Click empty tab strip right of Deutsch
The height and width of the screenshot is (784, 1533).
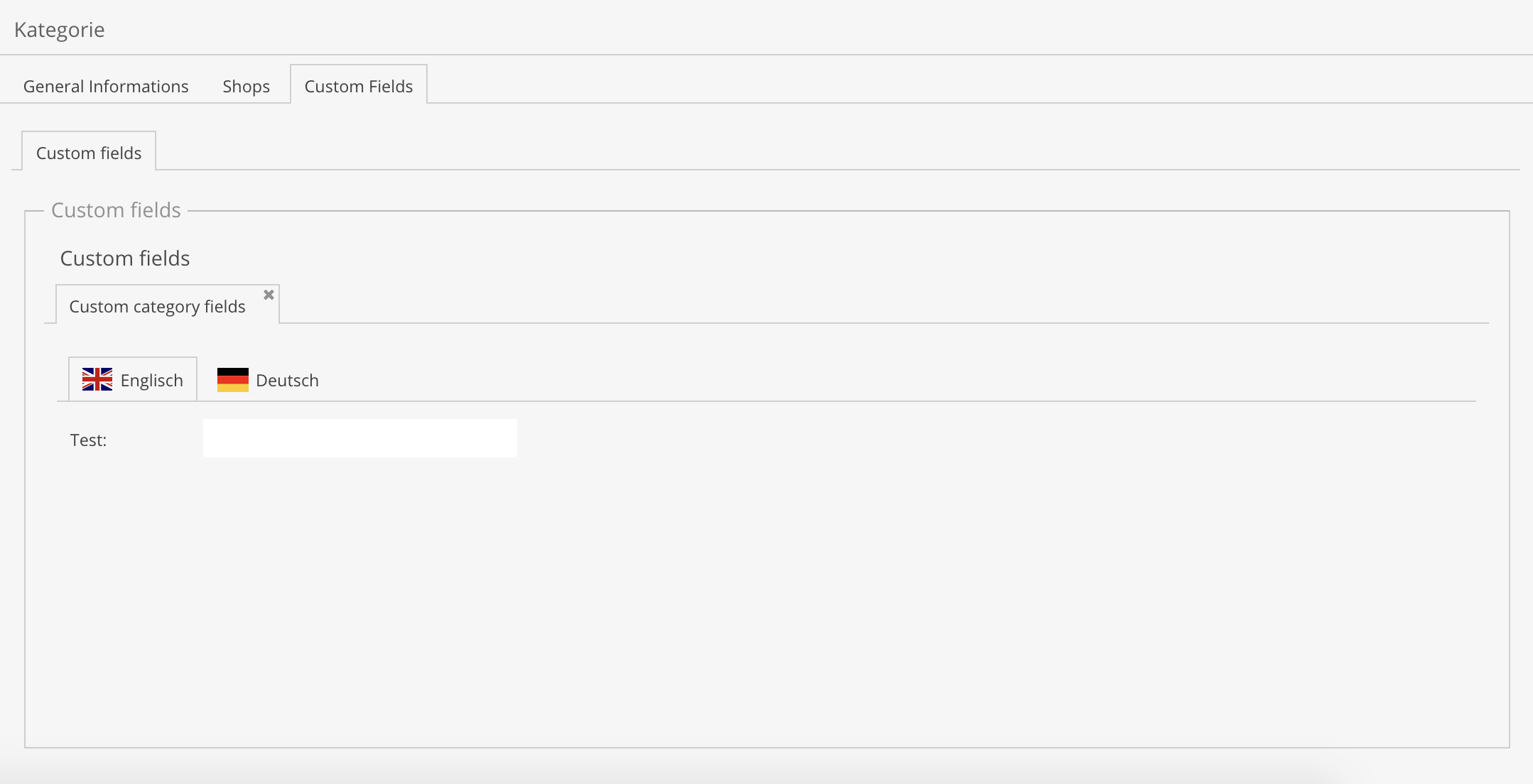click(852, 380)
